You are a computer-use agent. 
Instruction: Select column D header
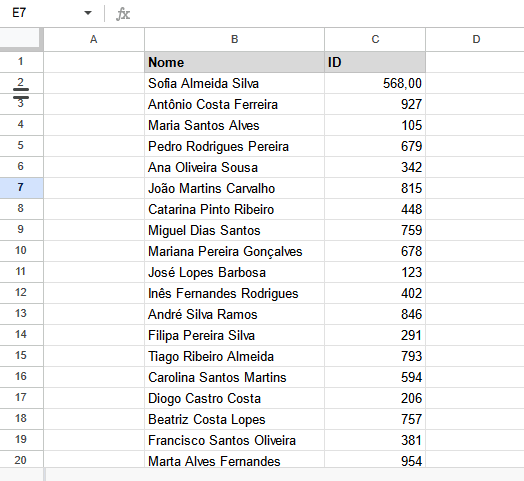pos(475,39)
